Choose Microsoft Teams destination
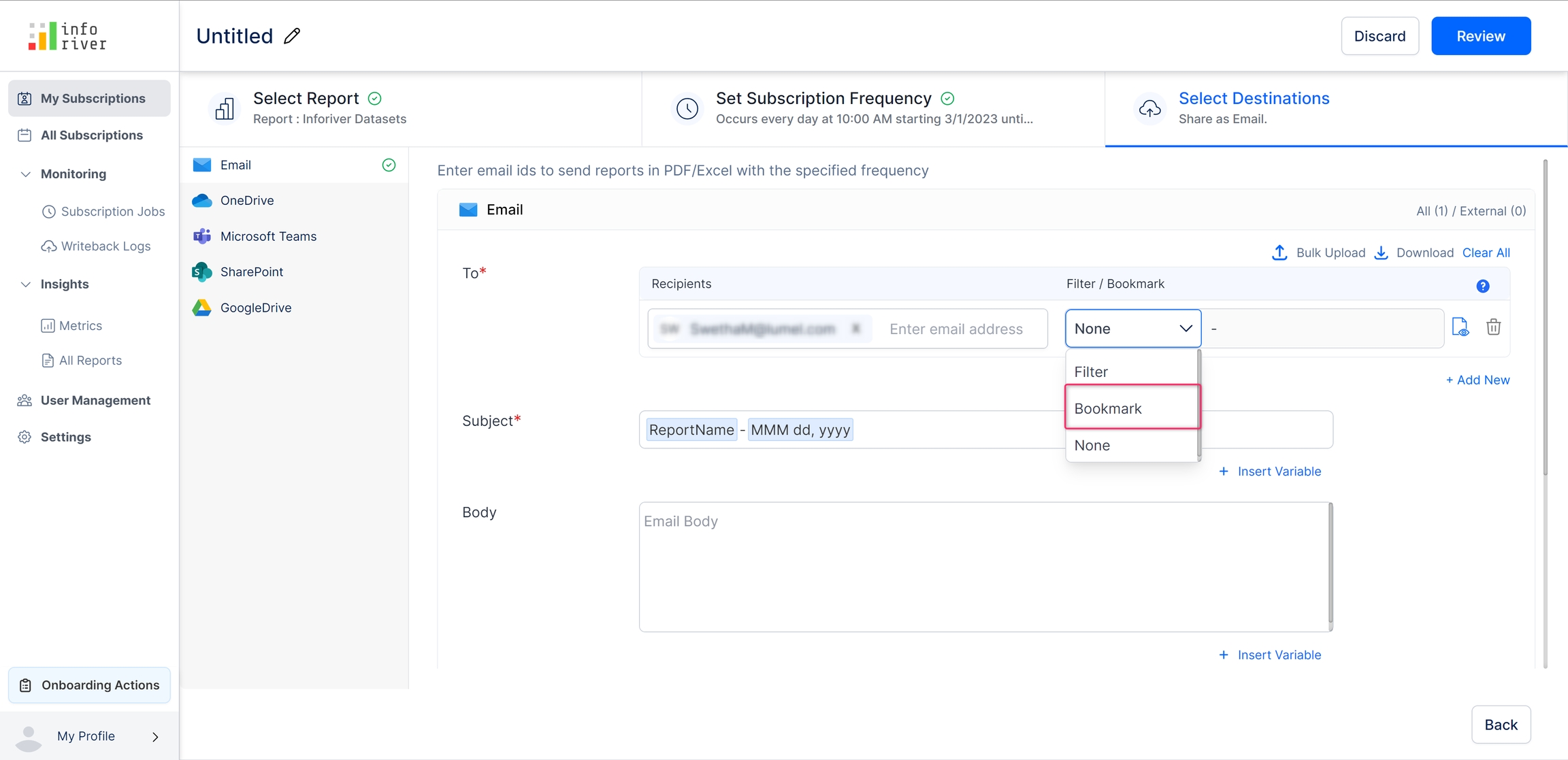This screenshot has height=760, width=1568. pos(268,236)
